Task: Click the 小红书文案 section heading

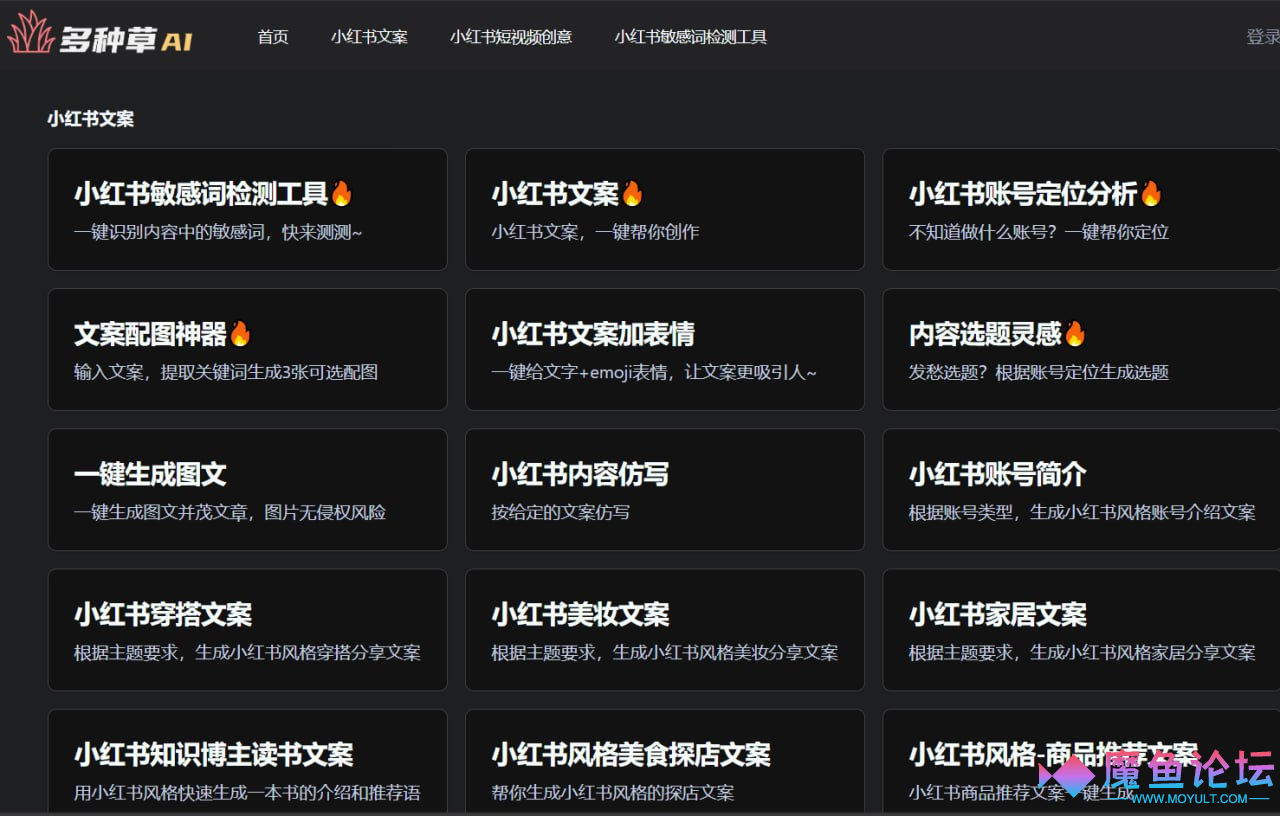Action: pyautogui.click(x=90, y=119)
